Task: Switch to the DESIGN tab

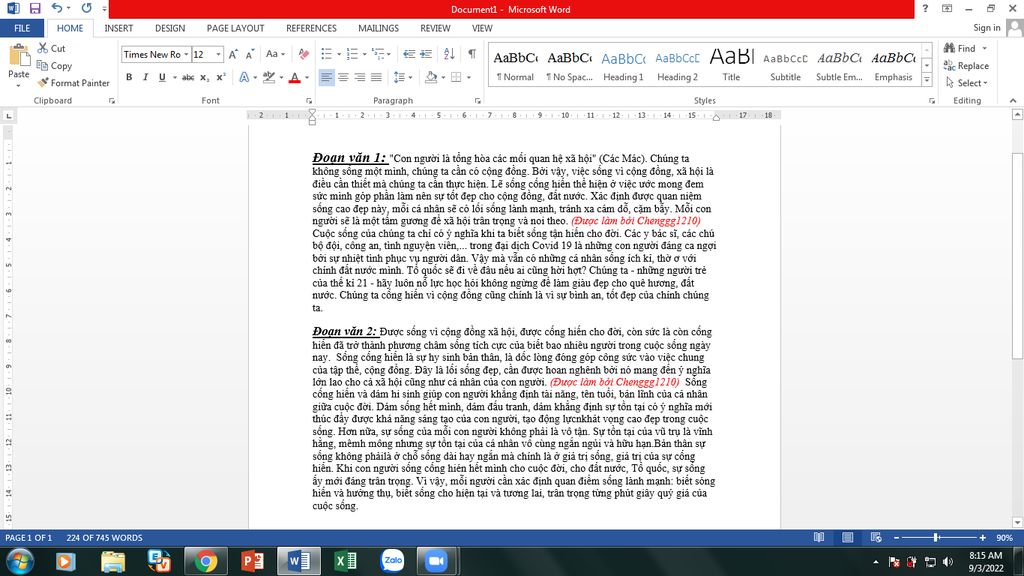Action: [170, 28]
